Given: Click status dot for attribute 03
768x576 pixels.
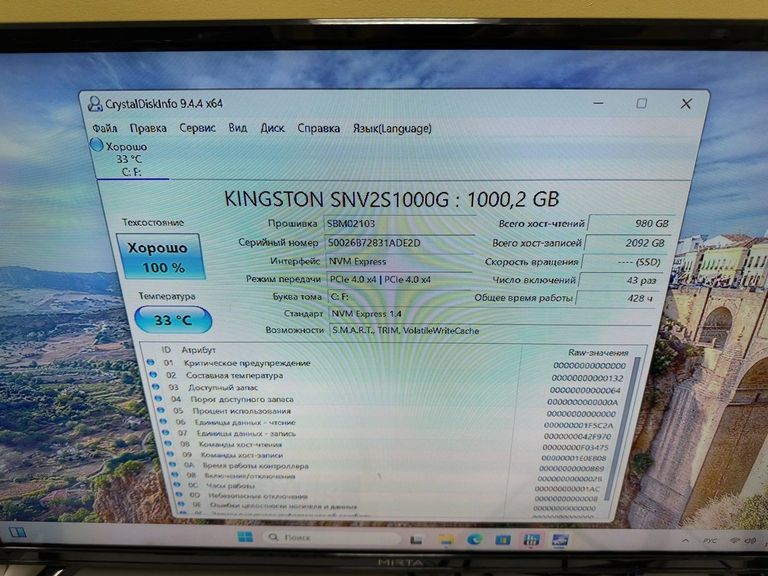Looking at the screenshot, I should (x=156, y=386).
